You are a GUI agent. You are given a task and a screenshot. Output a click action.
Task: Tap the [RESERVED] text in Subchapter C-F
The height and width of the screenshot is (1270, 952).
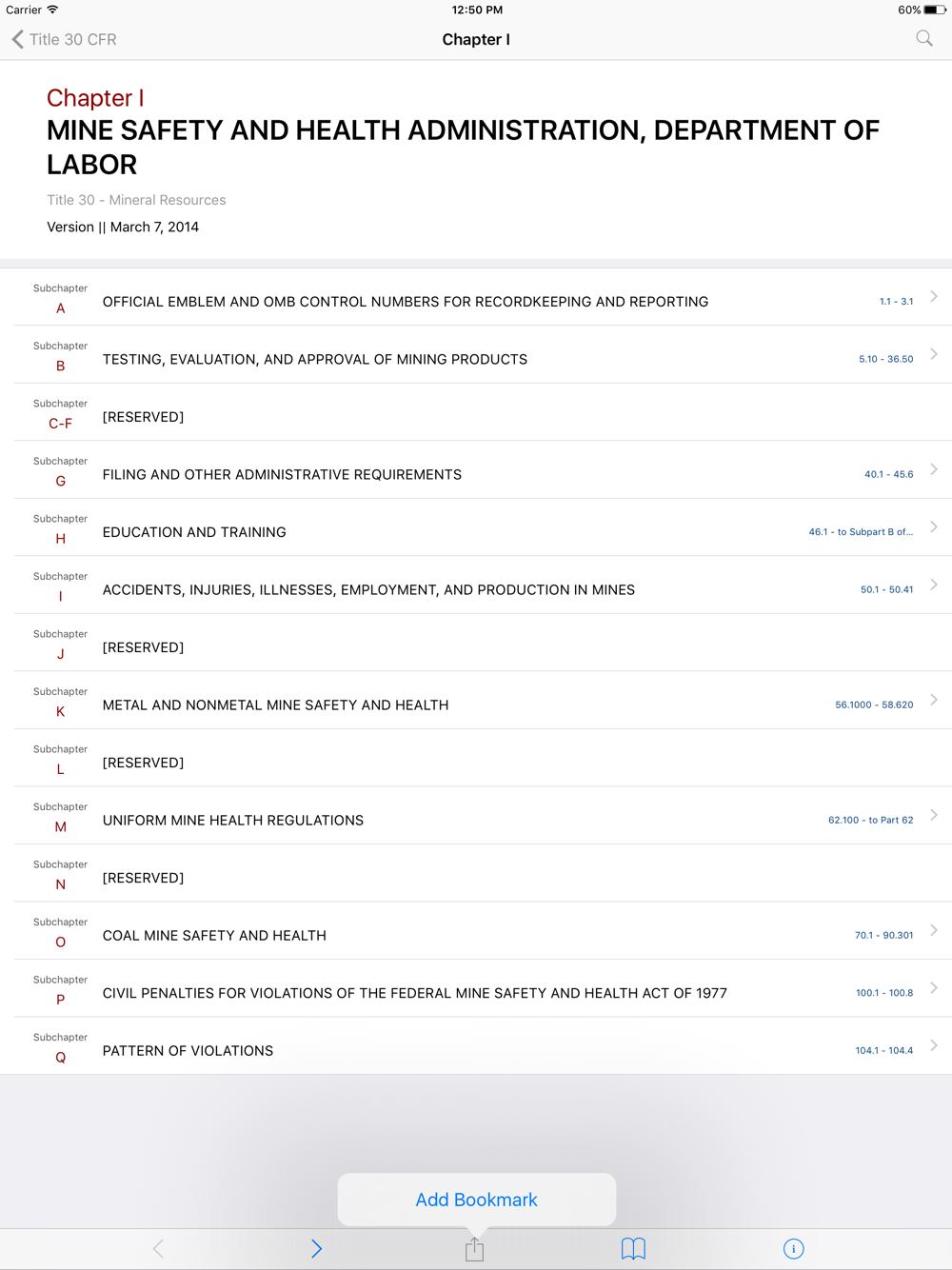coord(143,417)
